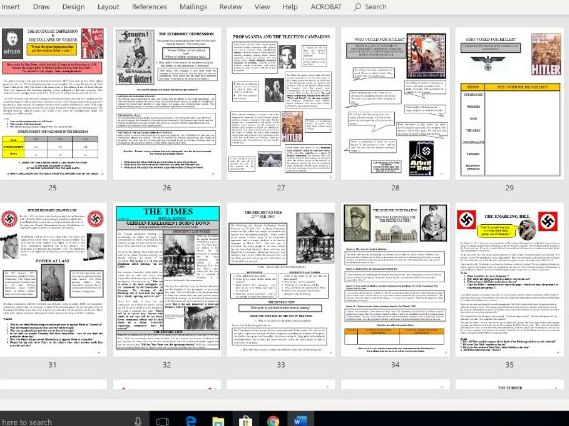This screenshot has width=569, height=426.
Task: Open the Draw ribbon tab
Action: pyautogui.click(x=41, y=7)
